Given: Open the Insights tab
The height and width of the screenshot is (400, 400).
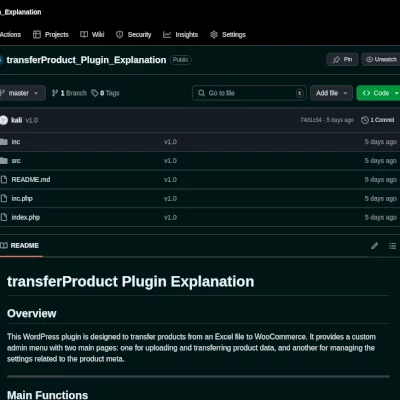Looking at the screenshot, I should point(180,35).
